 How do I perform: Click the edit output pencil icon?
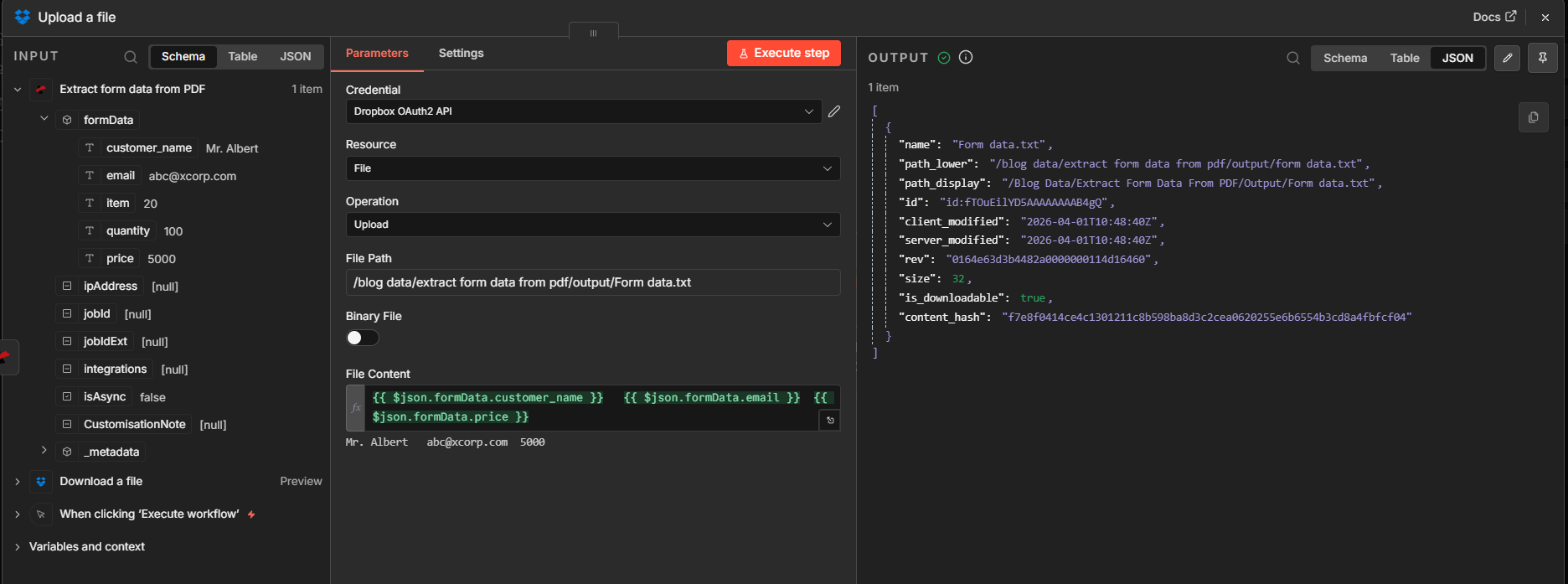click(x=1507, y=58)
